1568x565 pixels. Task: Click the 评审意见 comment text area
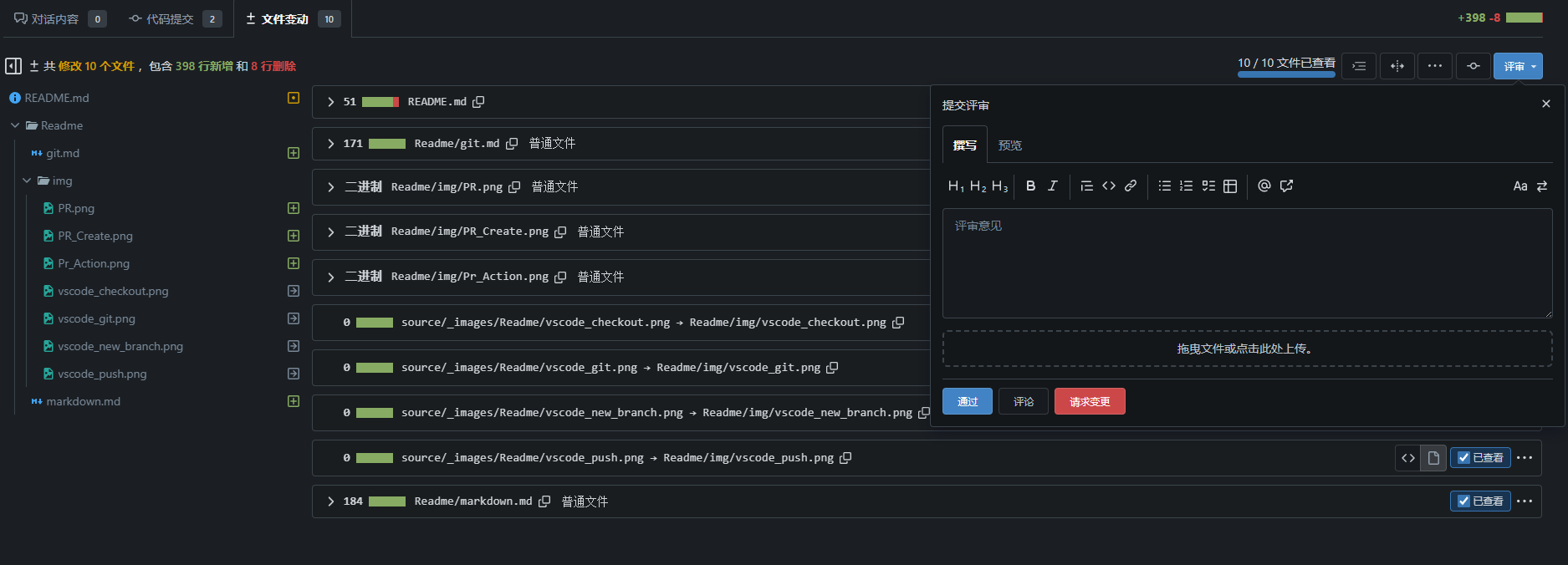pyautogui.click(x=1247, y=263)
